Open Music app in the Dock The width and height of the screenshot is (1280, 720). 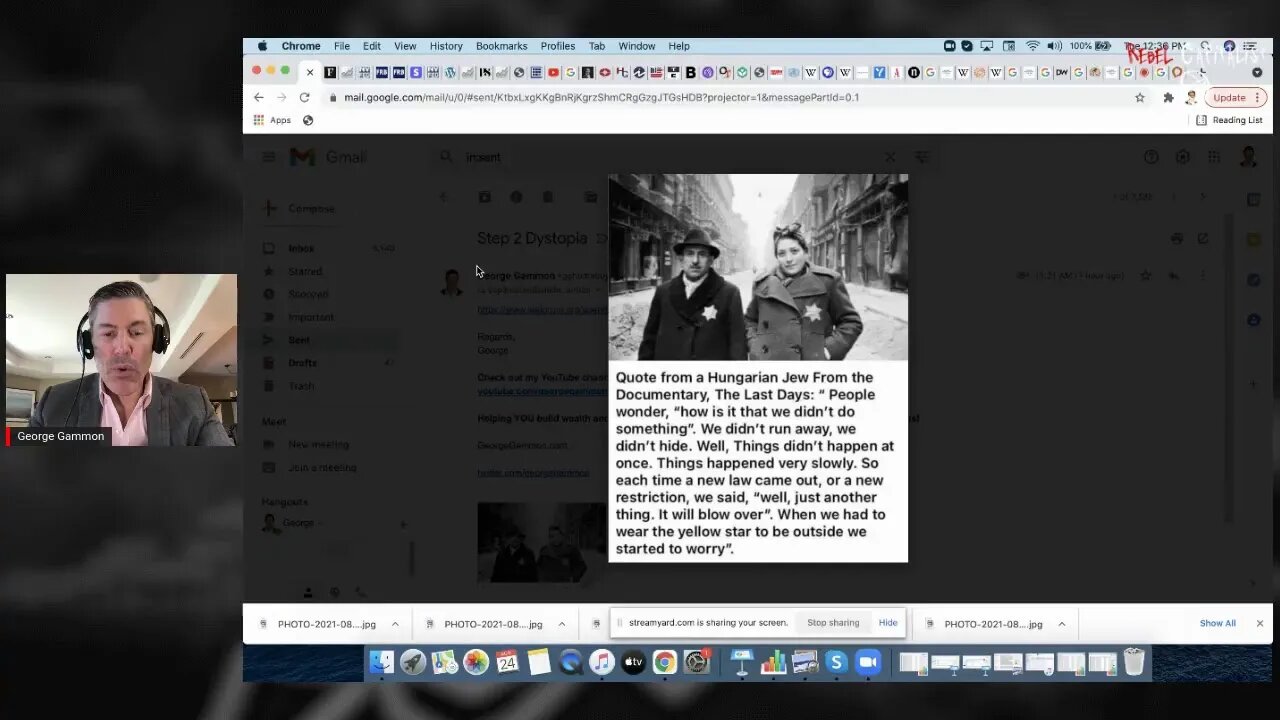click(601, 662)
